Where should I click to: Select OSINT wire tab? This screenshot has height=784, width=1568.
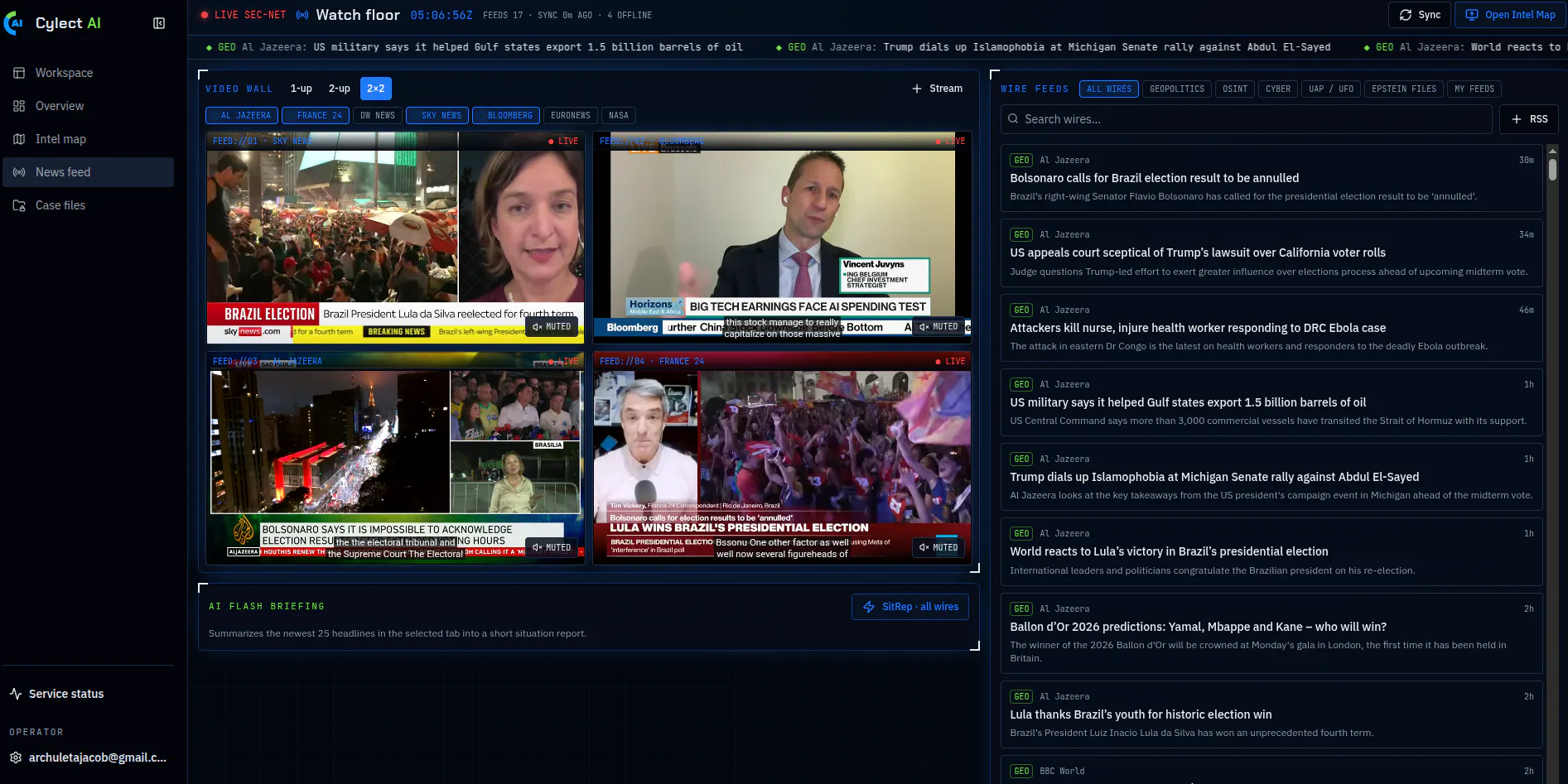coord(1235,89)
